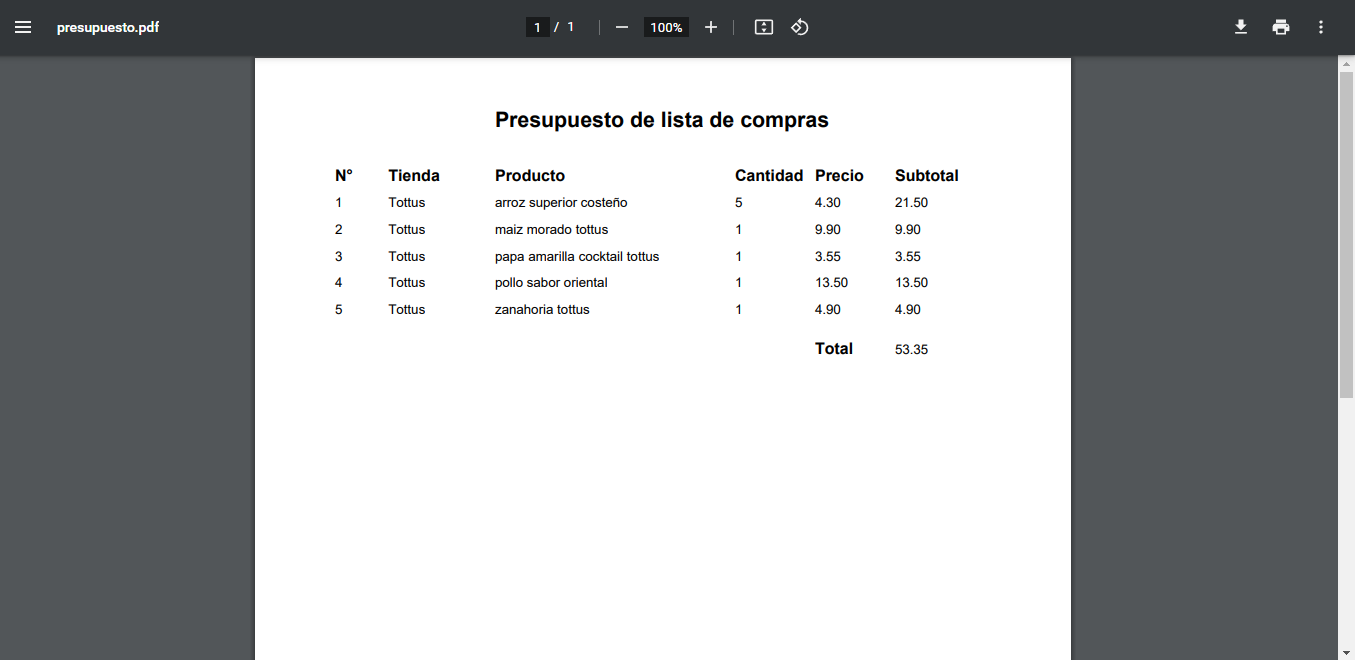The width and height of the screenshot is (1355, 660).
Task: Click the maiz morado tottus product cell
Action: 552,229
